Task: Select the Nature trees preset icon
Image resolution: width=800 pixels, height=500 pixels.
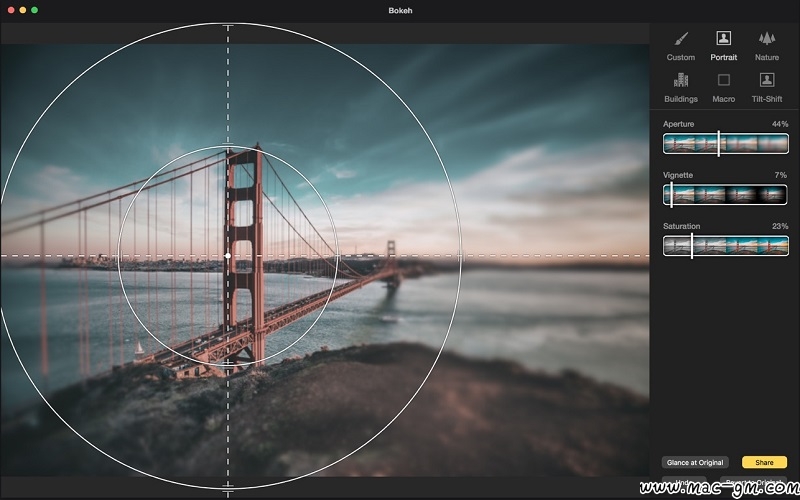Action: tap(766, 38)
